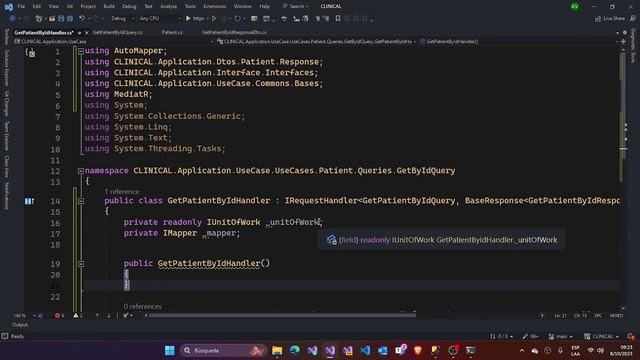Open the Class View side tab
The height and width of the screenshot is (360, 640).
(x=6, y=167)
